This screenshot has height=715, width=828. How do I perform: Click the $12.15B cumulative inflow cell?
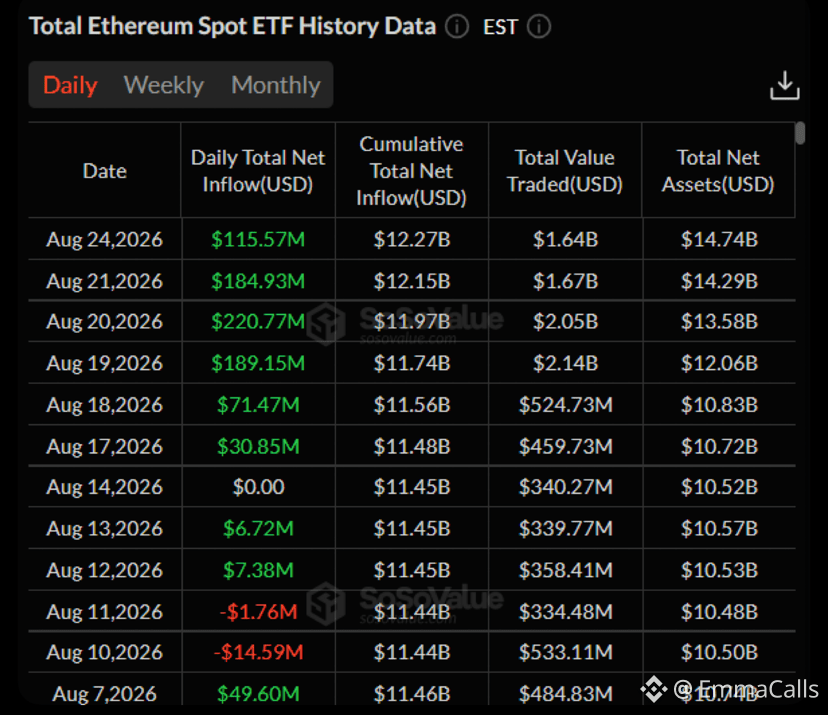tap(412, 281)
